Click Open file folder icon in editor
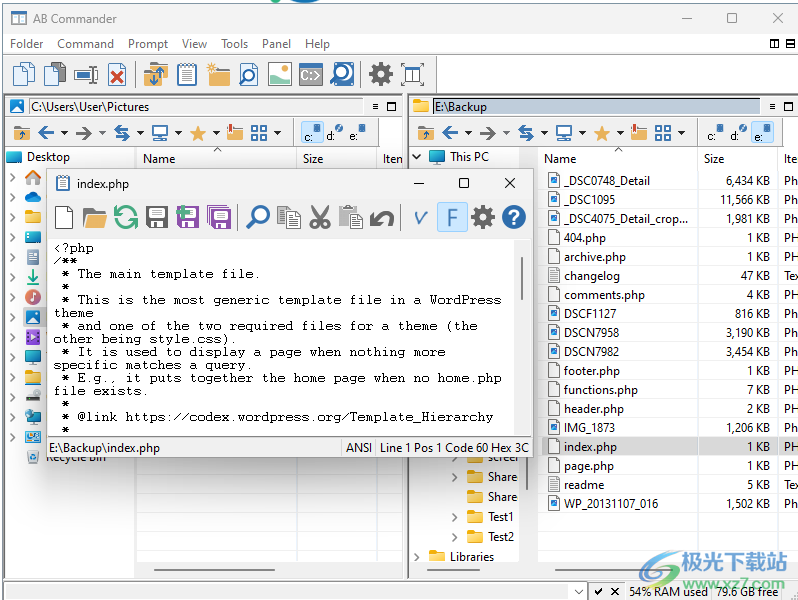The height and width of the screenshot is (600, 798). 95,218
